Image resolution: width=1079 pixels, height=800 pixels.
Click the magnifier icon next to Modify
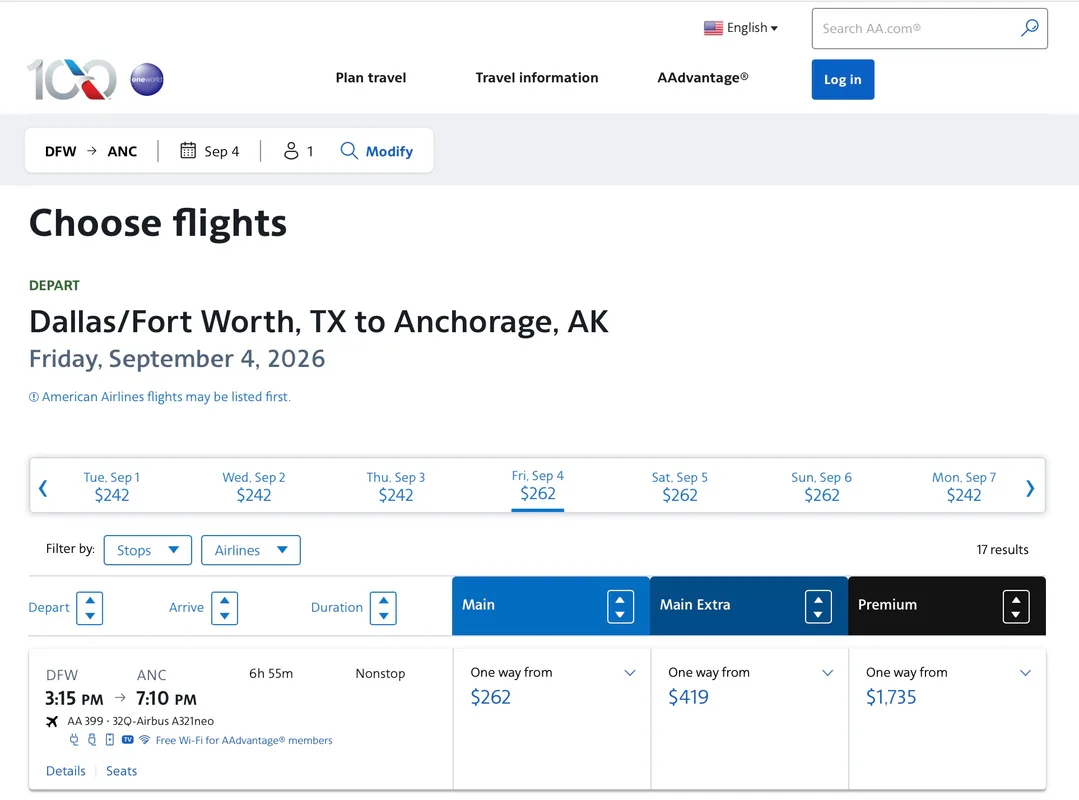point(349,151)
